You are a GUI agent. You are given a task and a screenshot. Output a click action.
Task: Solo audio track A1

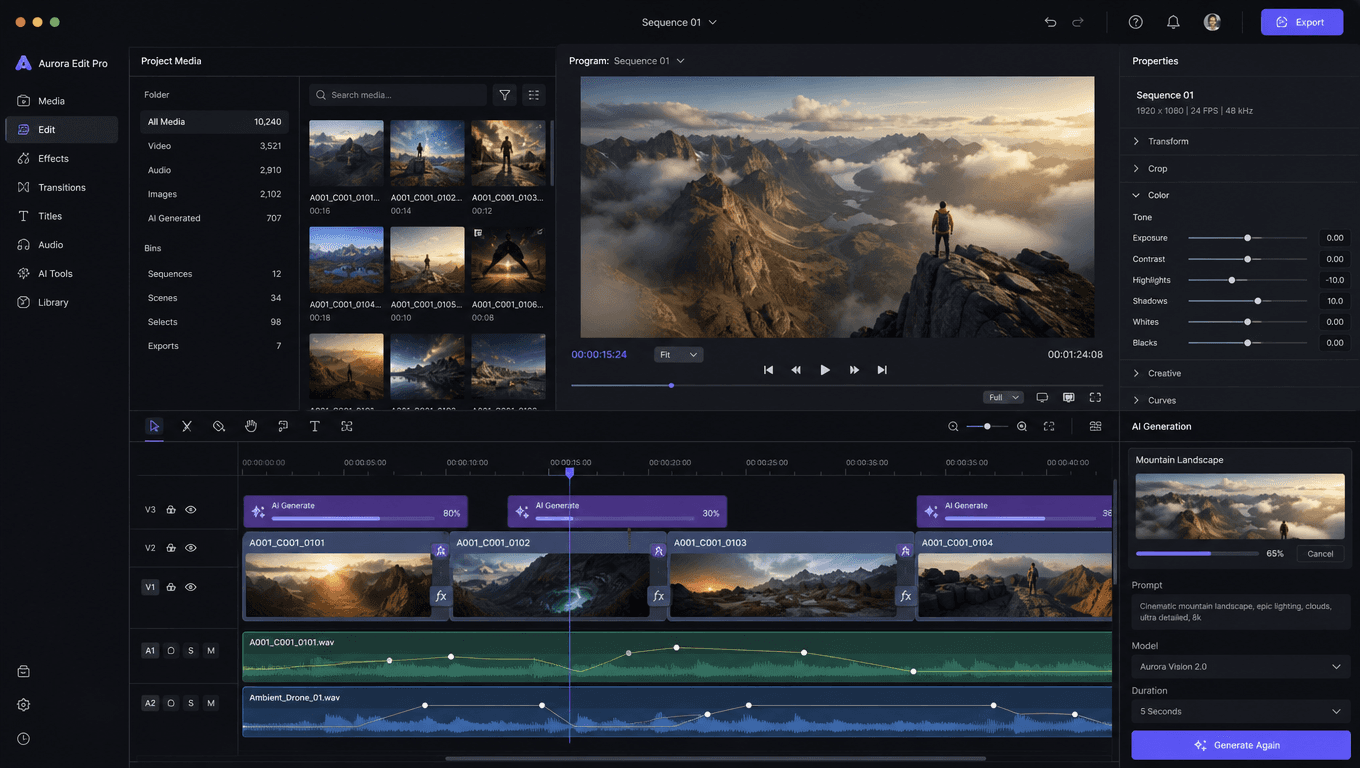pyautogui.click(x=191, y=651)
